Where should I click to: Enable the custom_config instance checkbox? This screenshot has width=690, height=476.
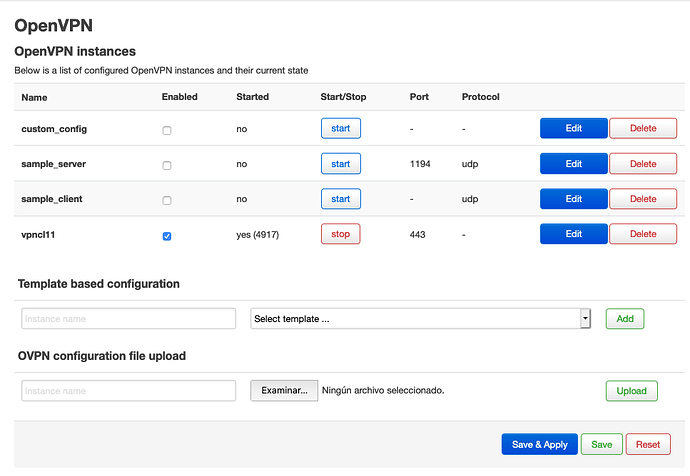[167, 130]
